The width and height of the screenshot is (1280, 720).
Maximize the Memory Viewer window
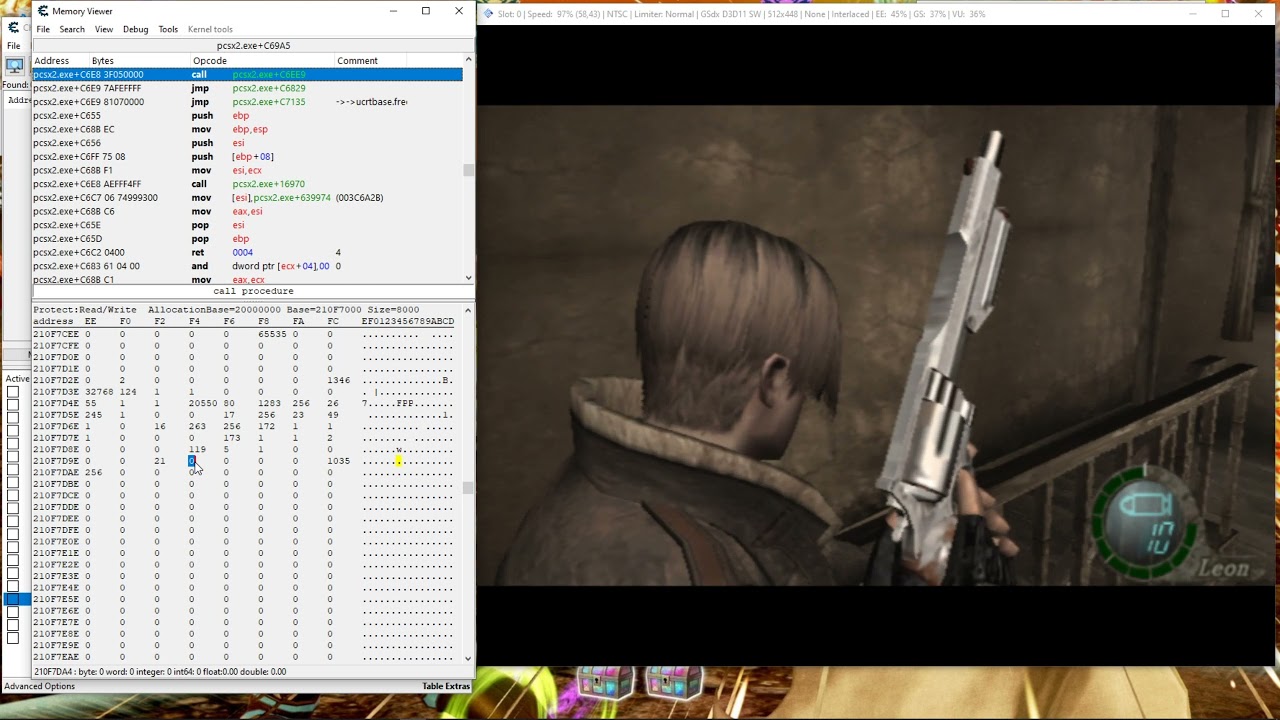(x=426, y=11)
